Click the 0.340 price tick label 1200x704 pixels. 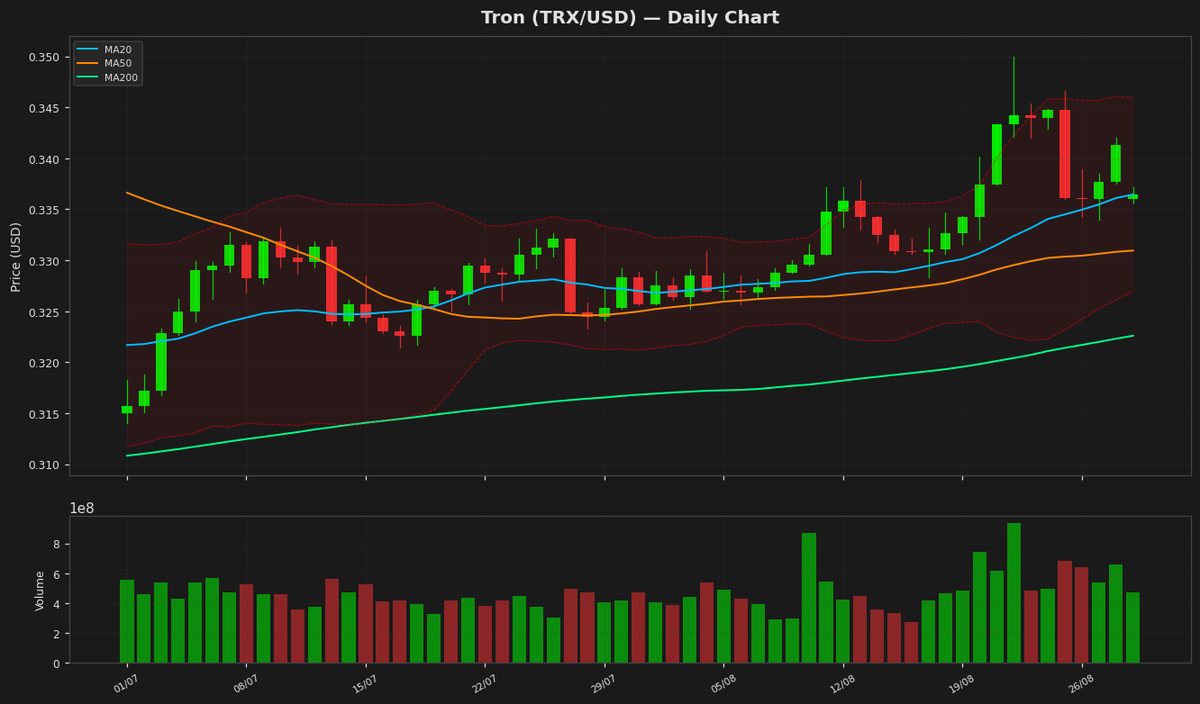43,159
